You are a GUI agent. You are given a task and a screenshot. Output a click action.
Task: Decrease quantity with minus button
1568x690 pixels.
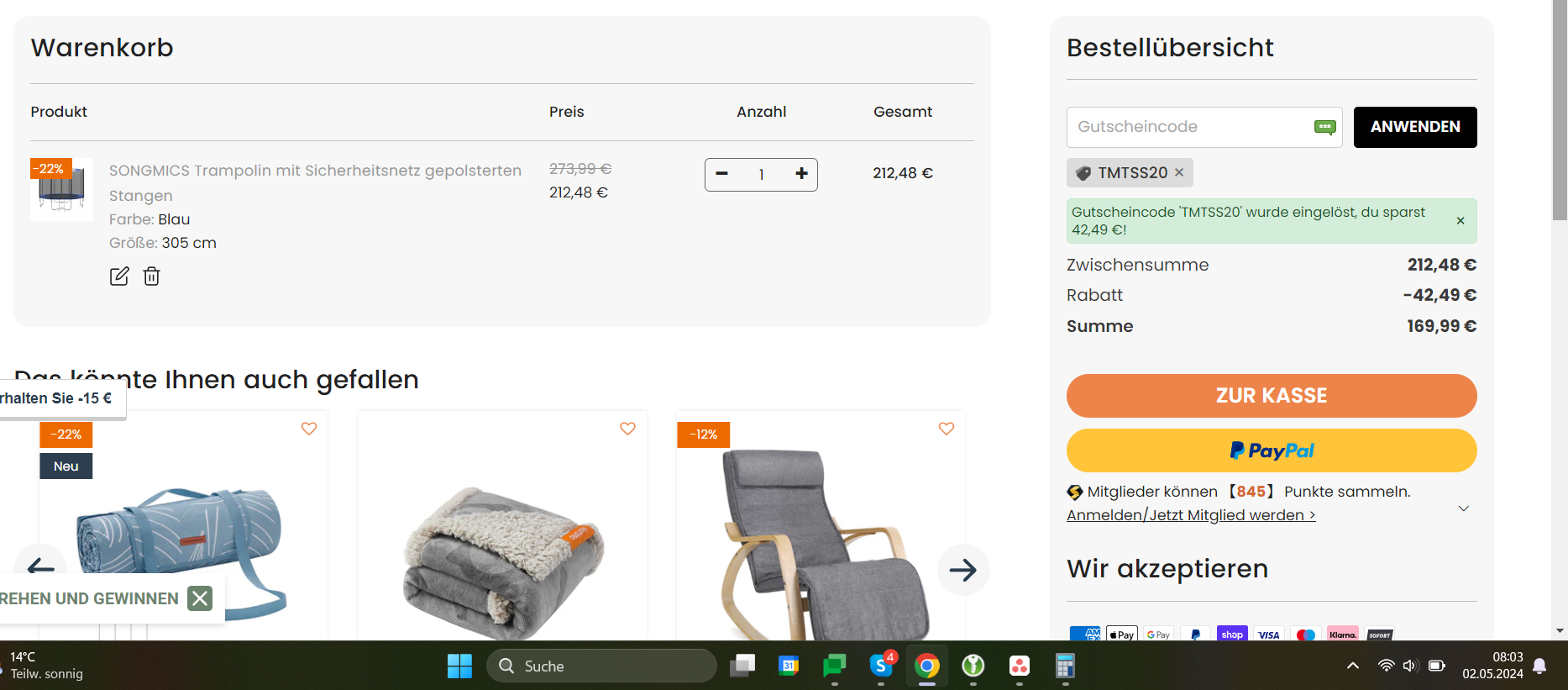click(721, 173)
